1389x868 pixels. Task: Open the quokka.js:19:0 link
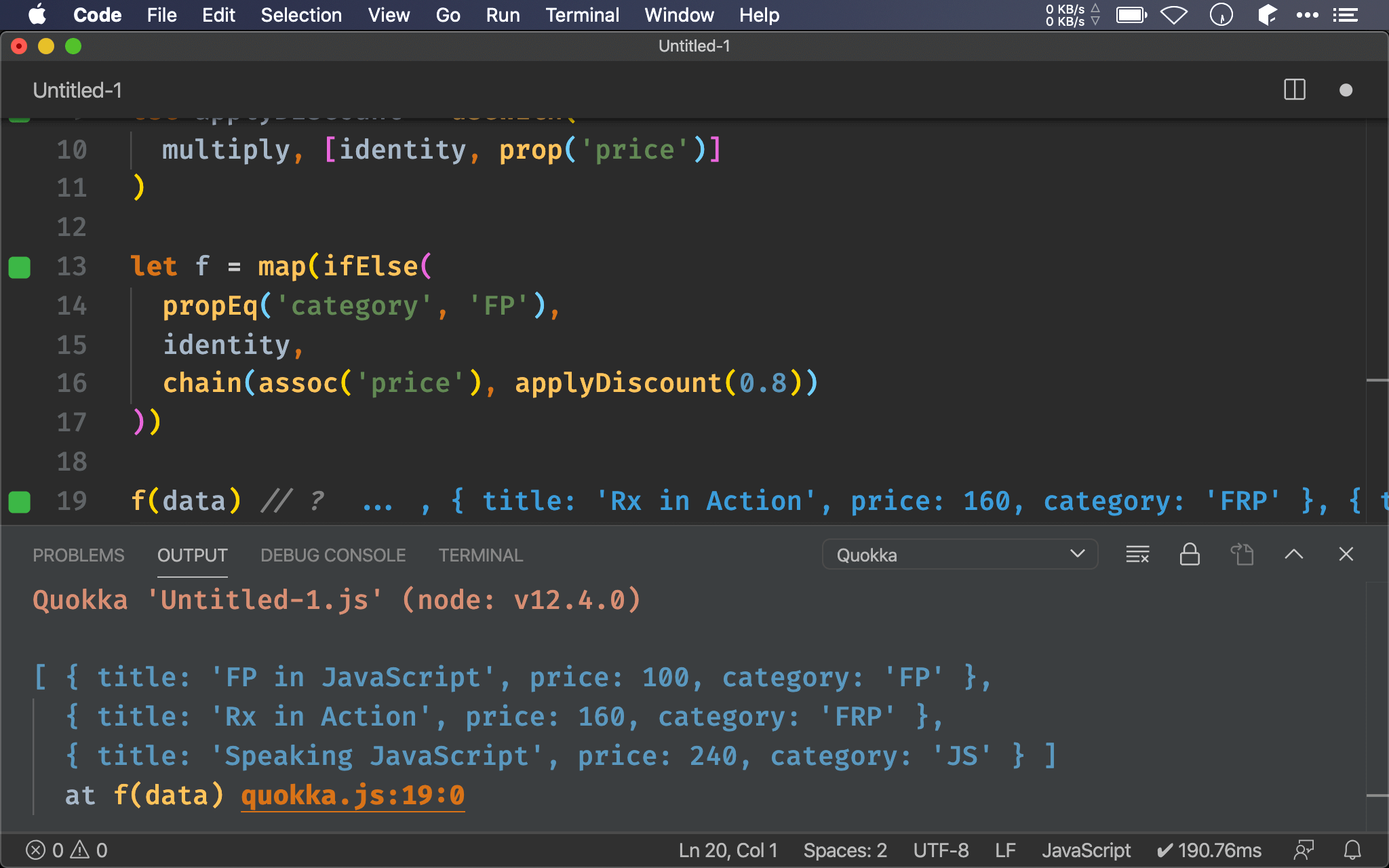click(353, 795)
